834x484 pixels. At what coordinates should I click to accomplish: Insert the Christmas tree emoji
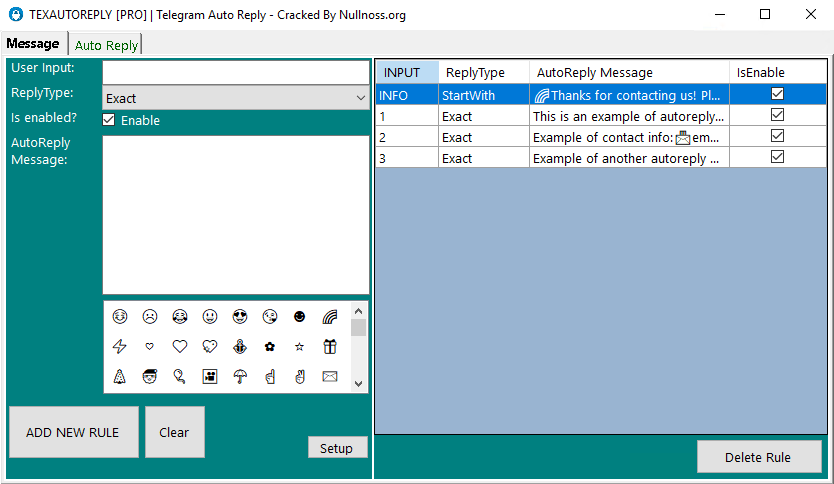click(120, 377)
